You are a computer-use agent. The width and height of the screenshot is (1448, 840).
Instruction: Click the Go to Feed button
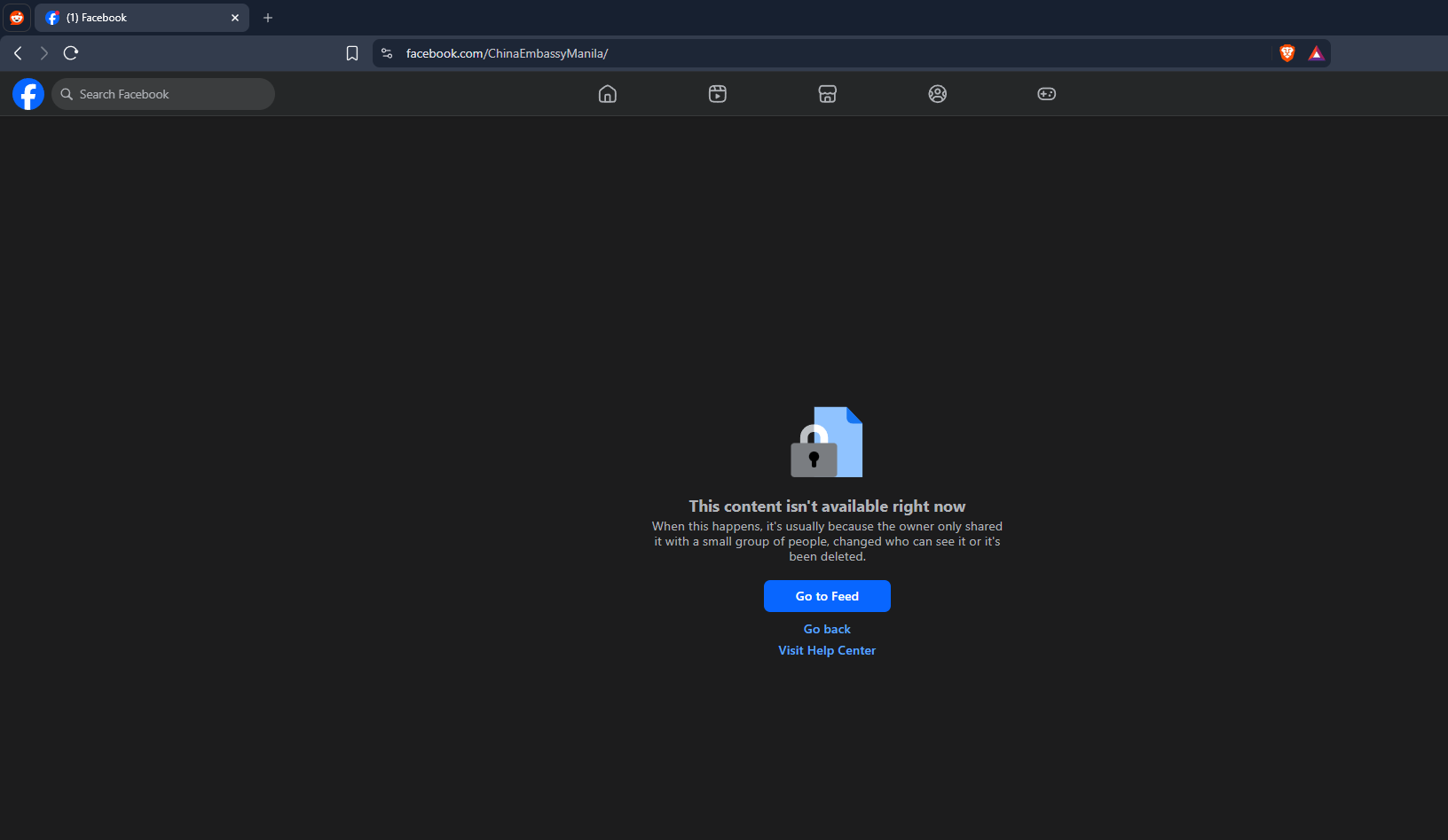(827, 596)
